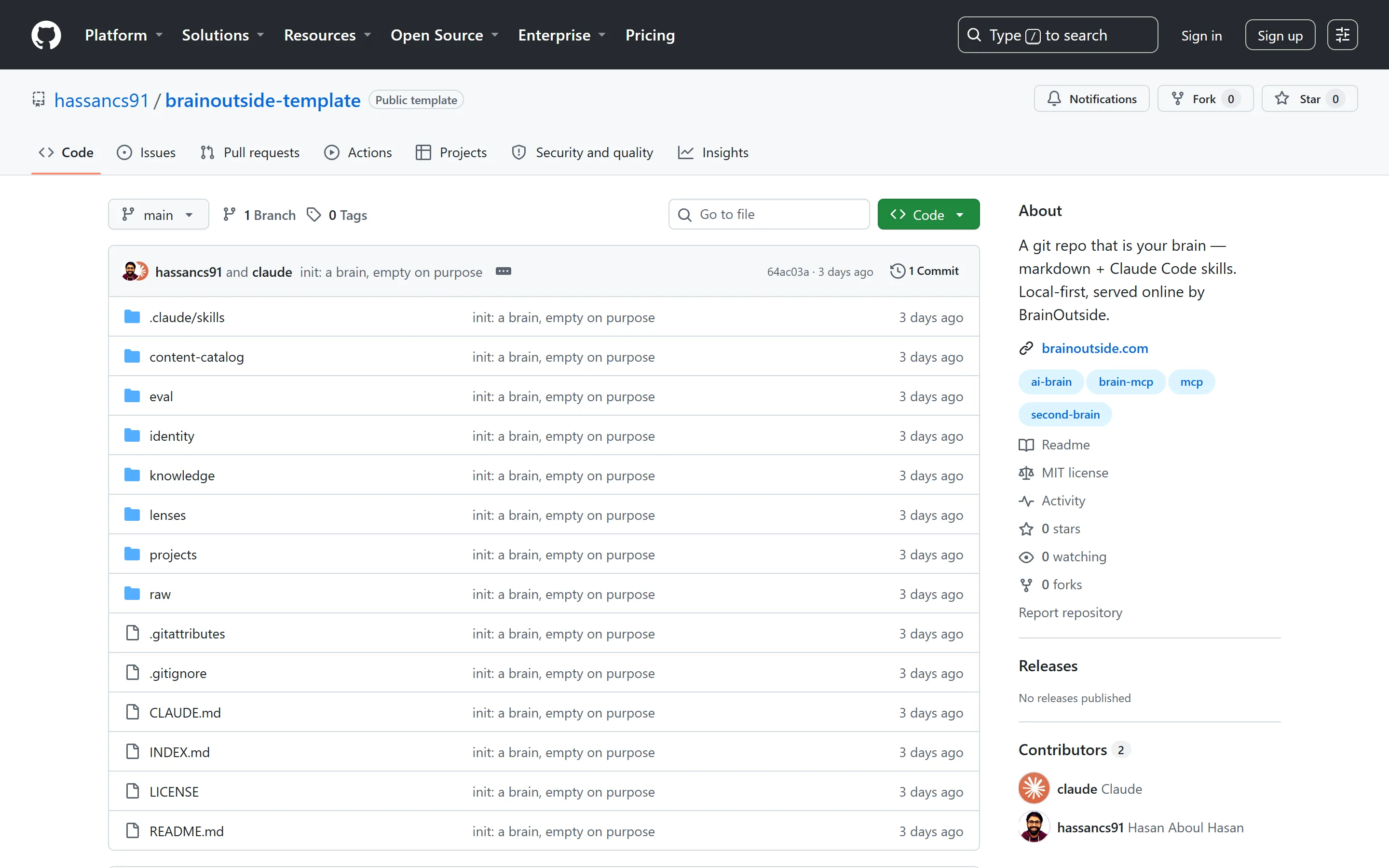Click the CLAUDE.md file icon
The width and height of the screenshot is (1389, 868).
point(132,712)
